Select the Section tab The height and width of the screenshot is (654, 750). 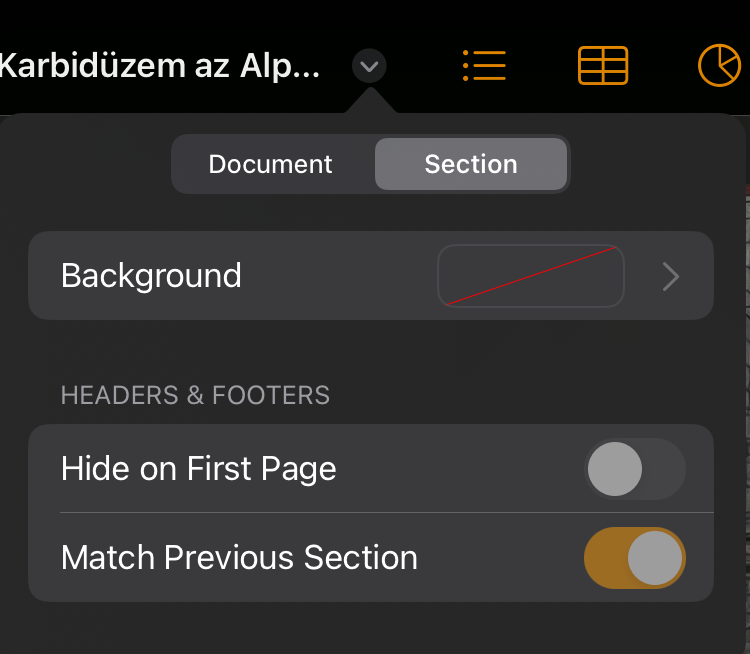tap(471, 164)
